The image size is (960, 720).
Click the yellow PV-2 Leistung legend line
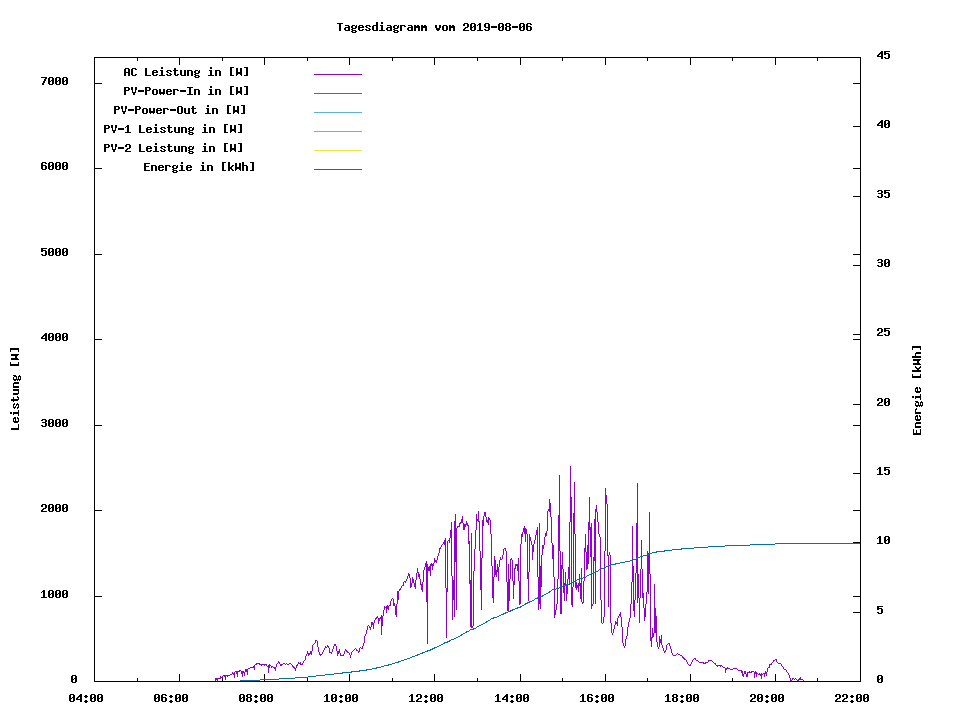tap(337, 150)
